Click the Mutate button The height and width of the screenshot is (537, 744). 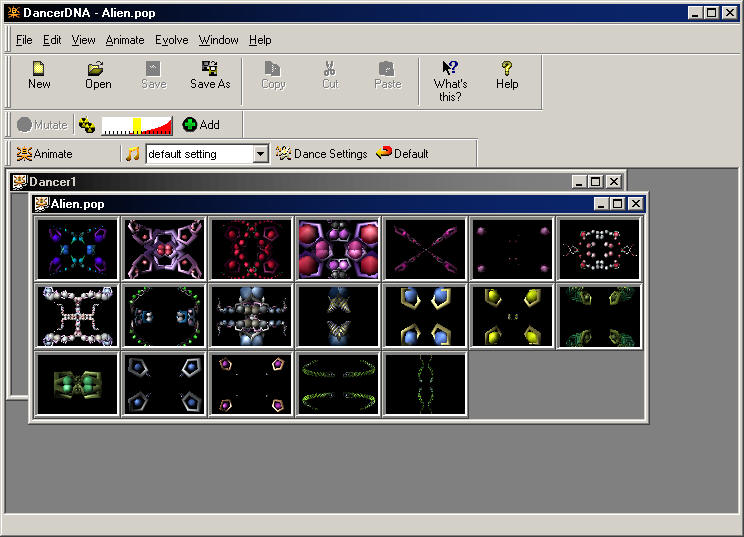(42, 125)
